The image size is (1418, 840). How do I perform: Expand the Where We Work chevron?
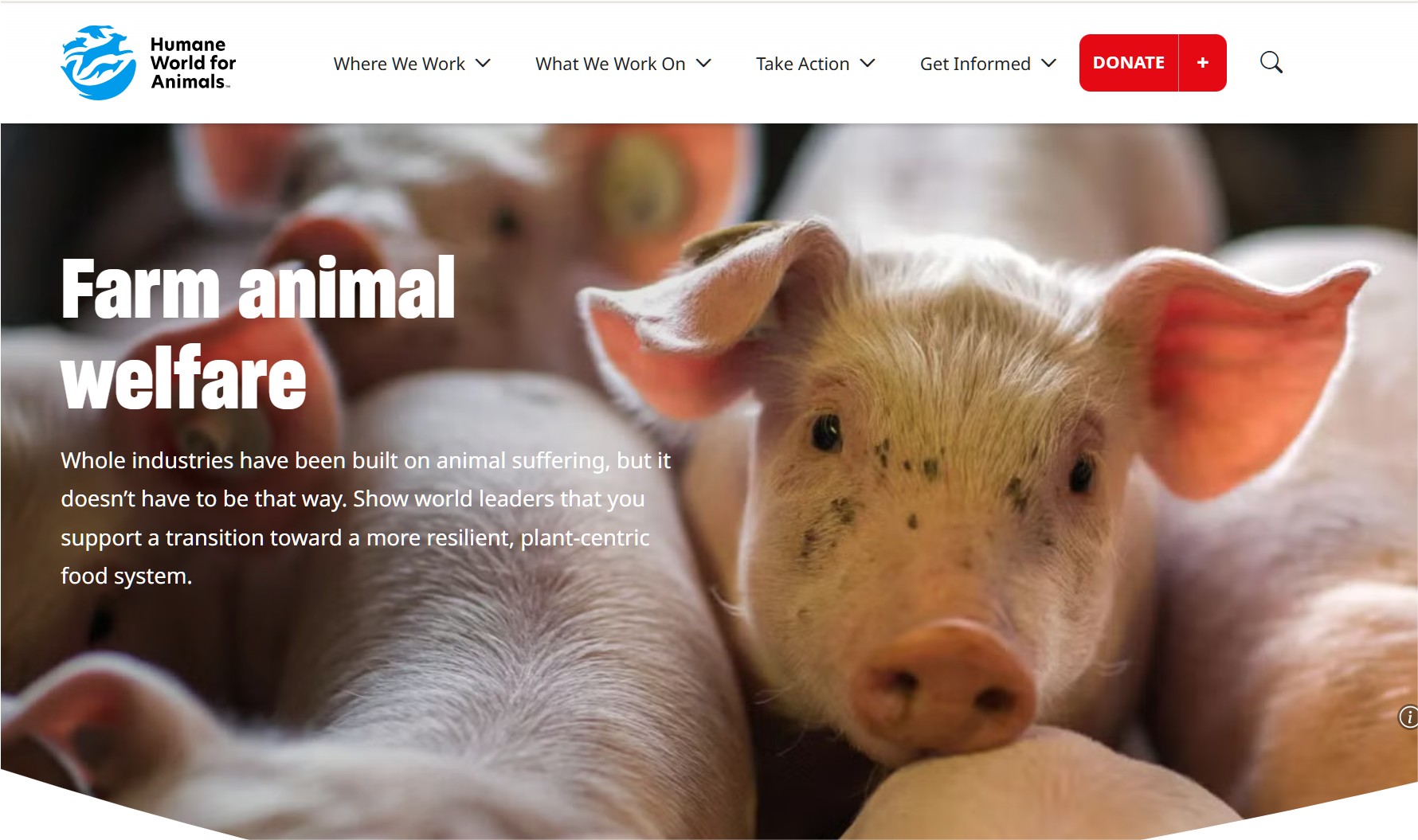pos(483,63)
